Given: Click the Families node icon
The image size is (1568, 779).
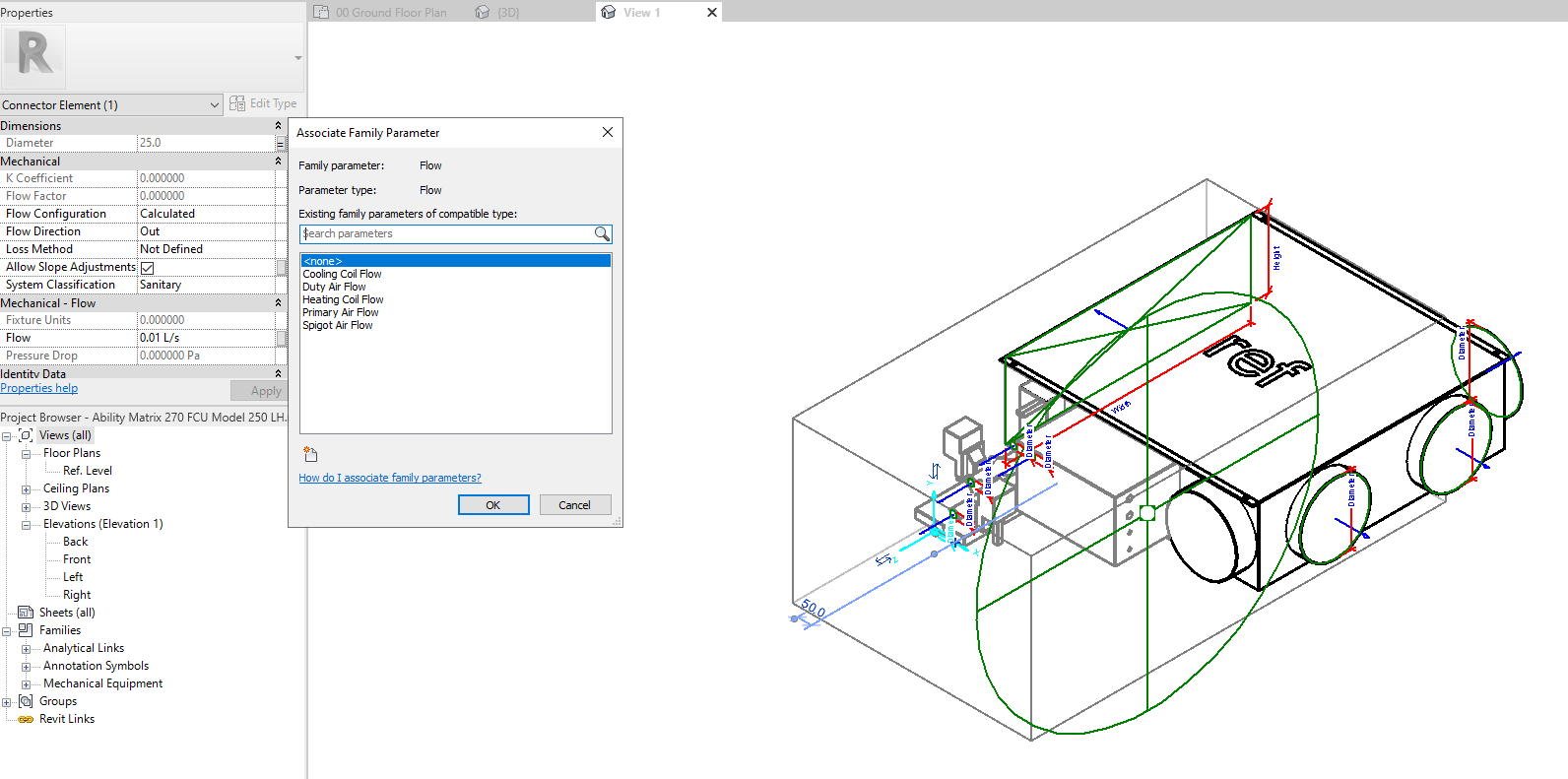Looking at the screenshot, I should (x=26, y=630).
